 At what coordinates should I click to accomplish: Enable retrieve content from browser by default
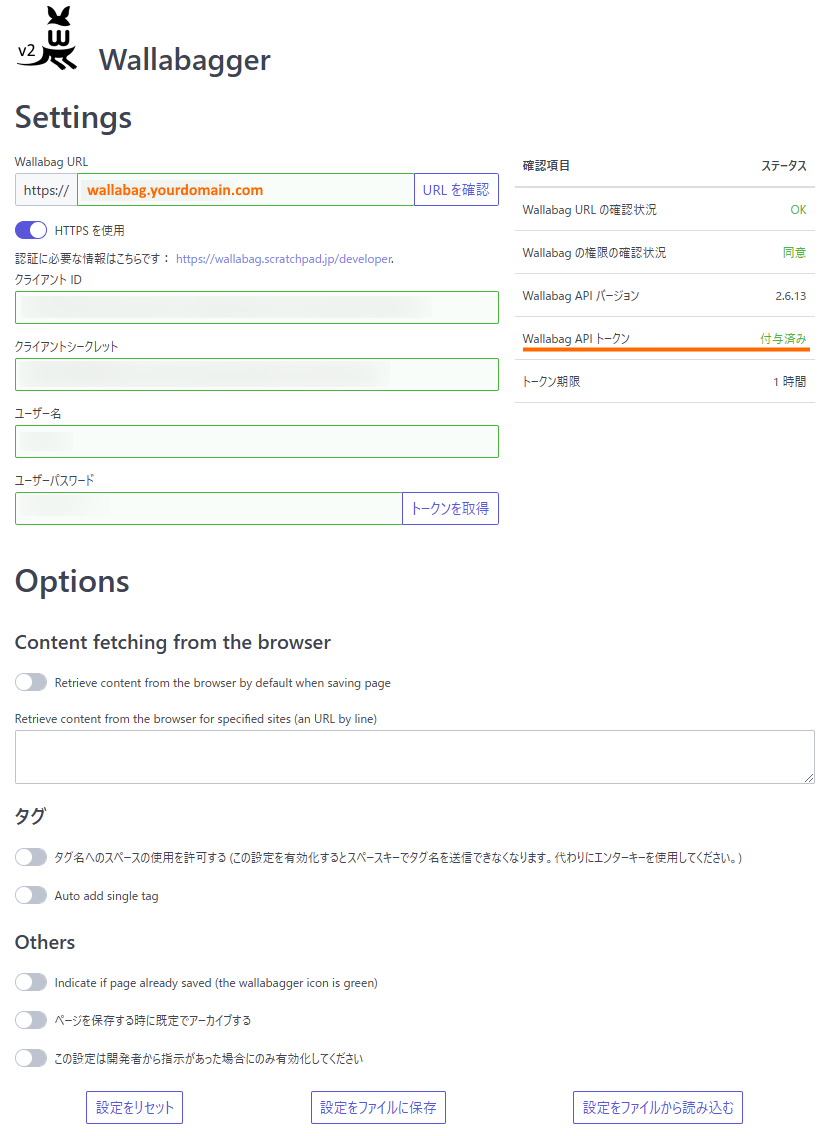tap(31, 682)
